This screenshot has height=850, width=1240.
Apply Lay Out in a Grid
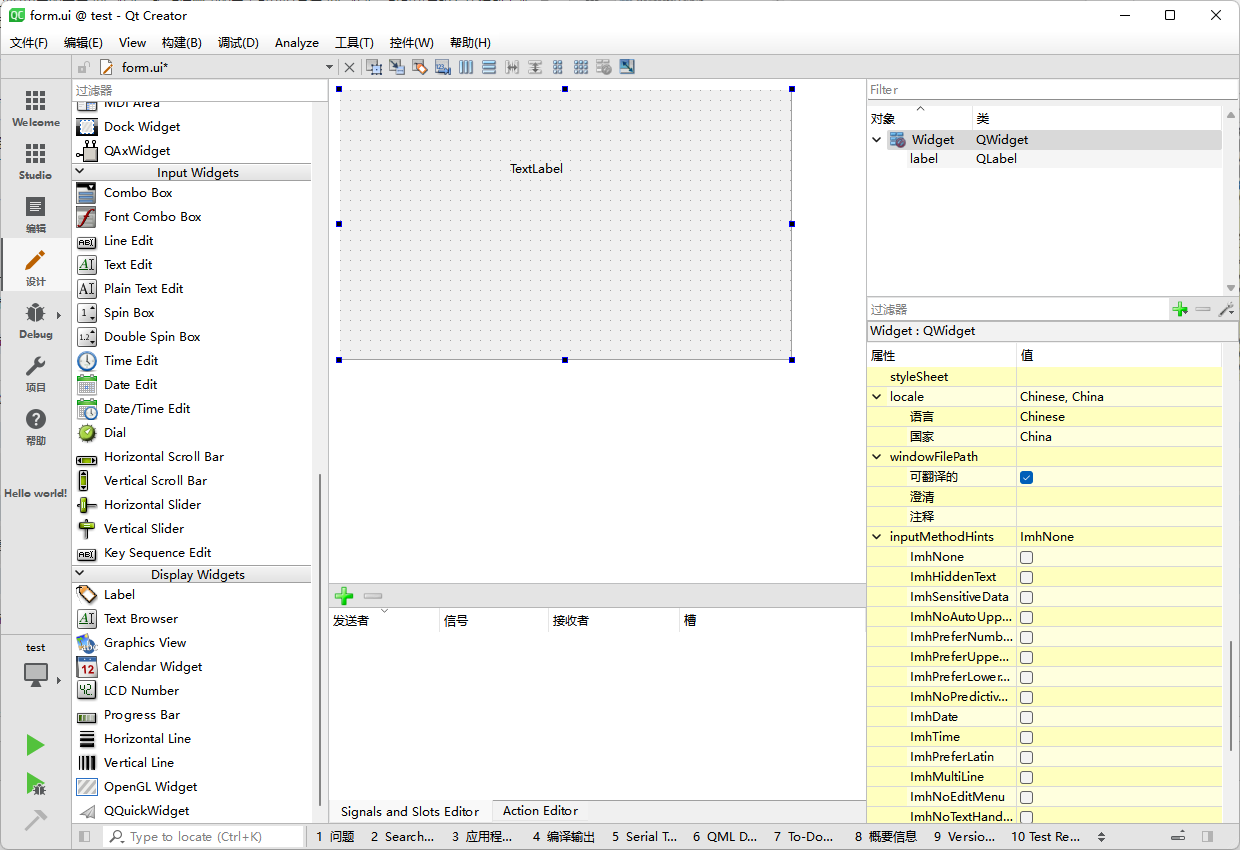[581, 67]
